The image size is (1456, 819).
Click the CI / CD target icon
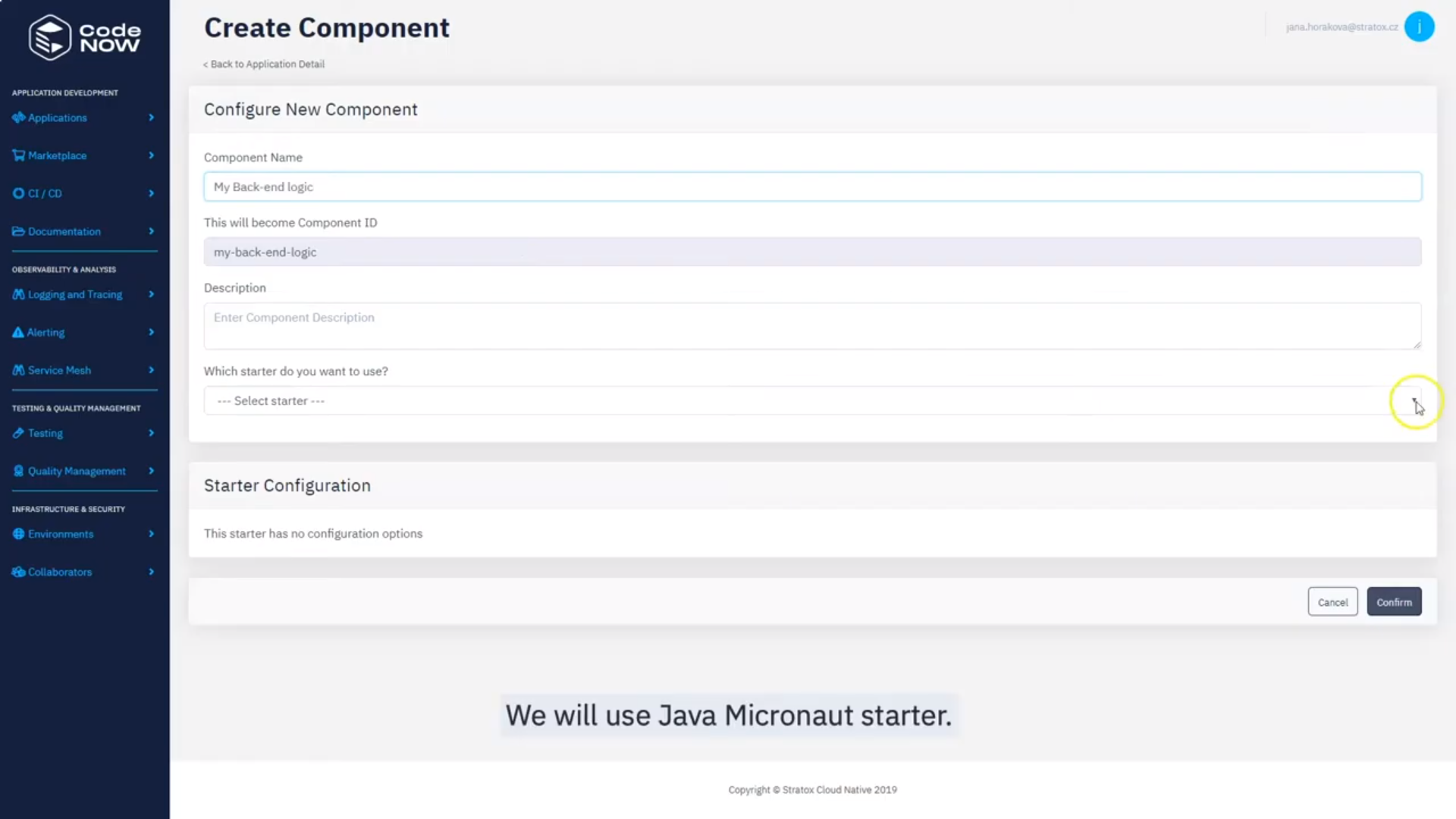click(x=17, y=193)
